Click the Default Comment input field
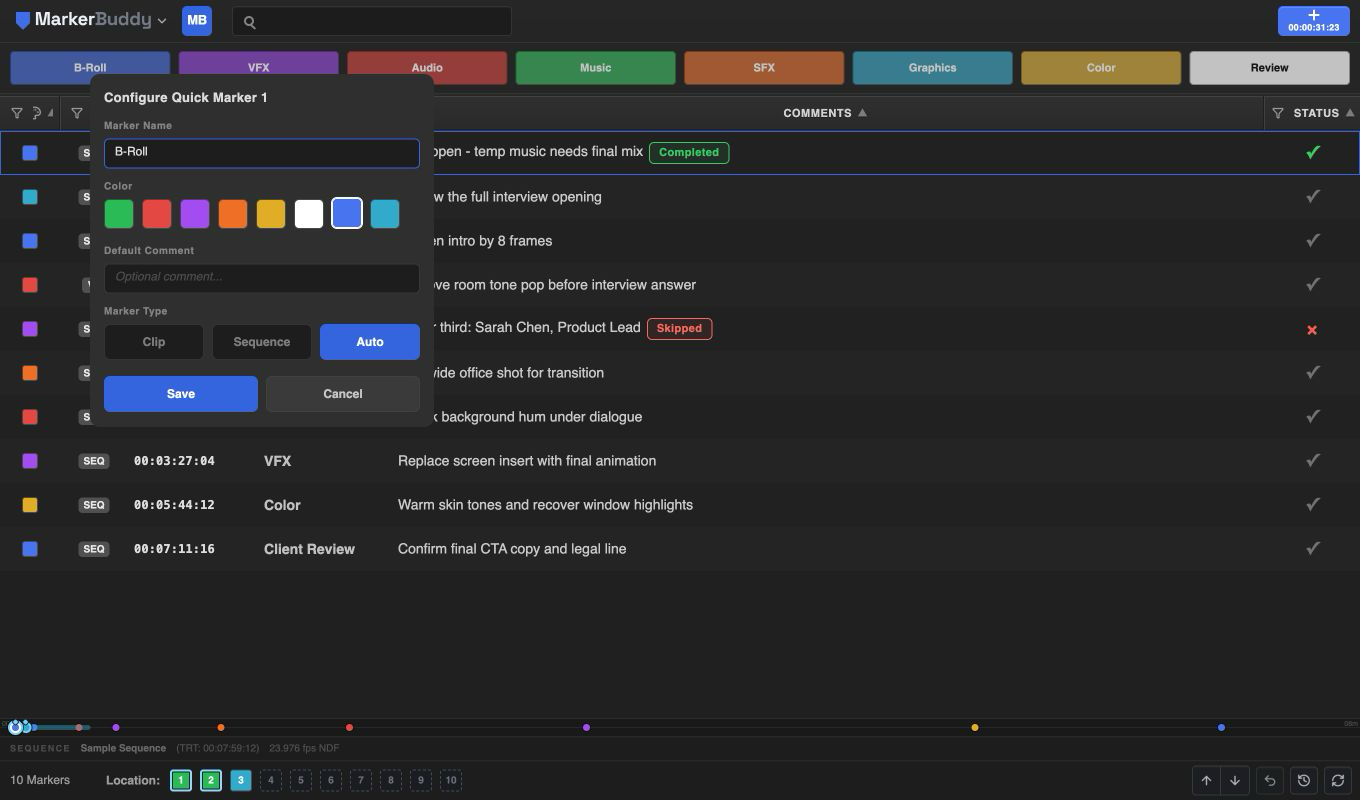Viewport: 1360px width, 800px height. point(262,278)
